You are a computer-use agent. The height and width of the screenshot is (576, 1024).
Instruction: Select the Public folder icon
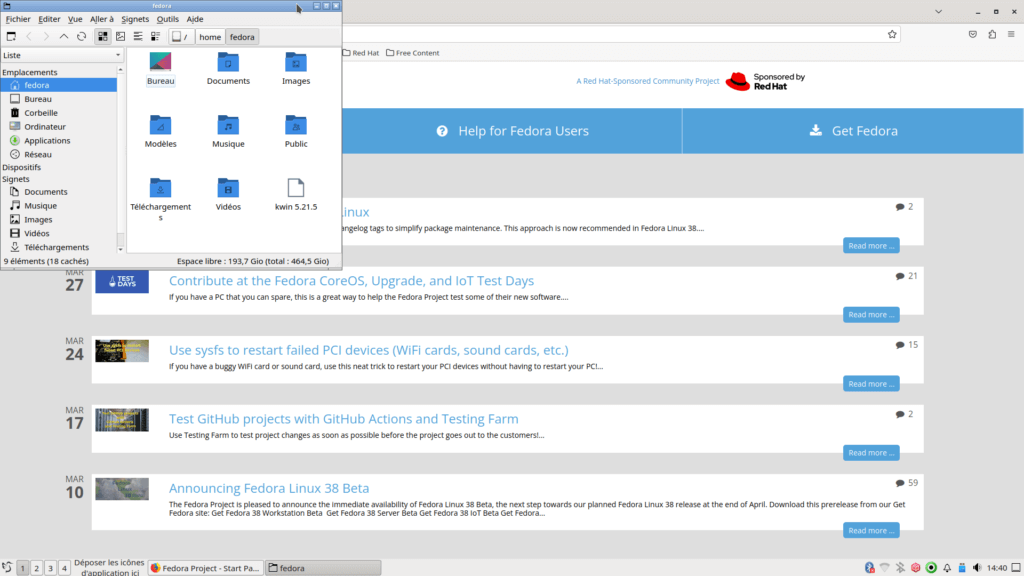(x=296, y=125)
